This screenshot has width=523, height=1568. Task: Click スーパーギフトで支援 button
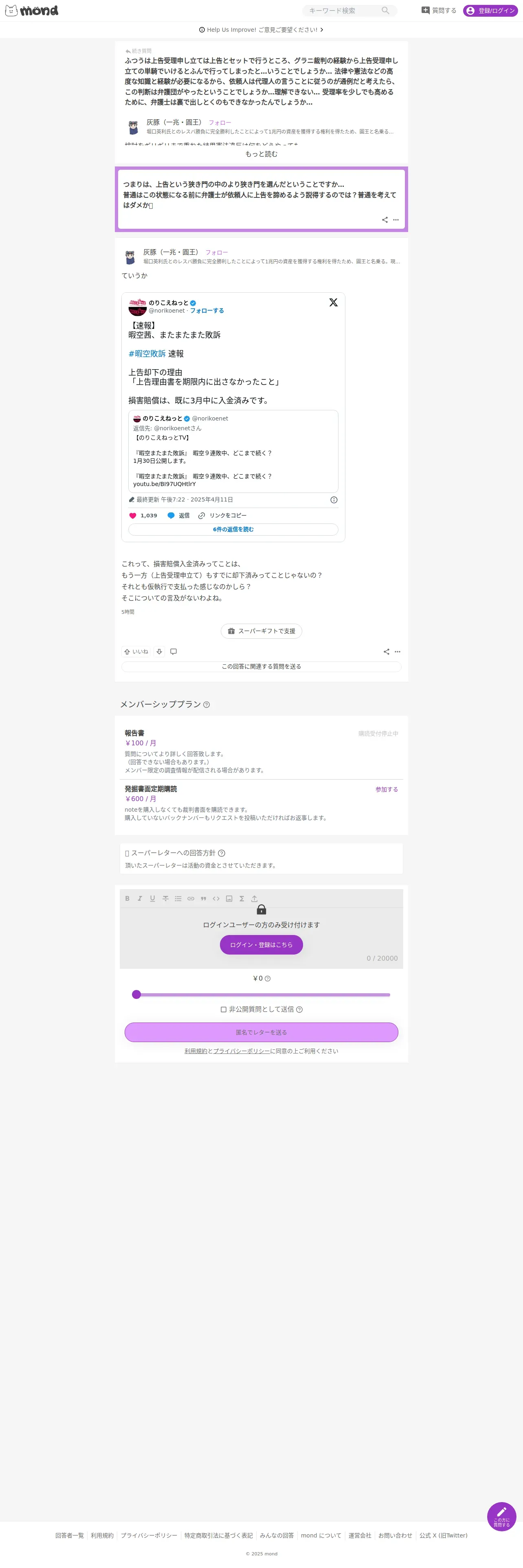(261, 631)
